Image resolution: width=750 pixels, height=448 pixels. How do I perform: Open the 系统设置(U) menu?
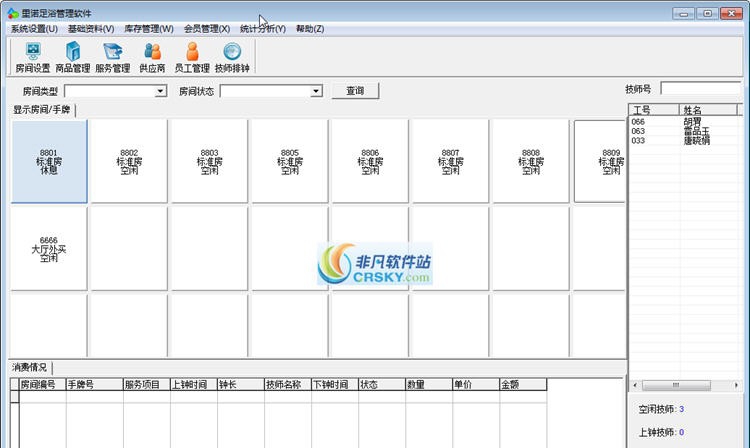pyautogui.click(x=34, y=29)
